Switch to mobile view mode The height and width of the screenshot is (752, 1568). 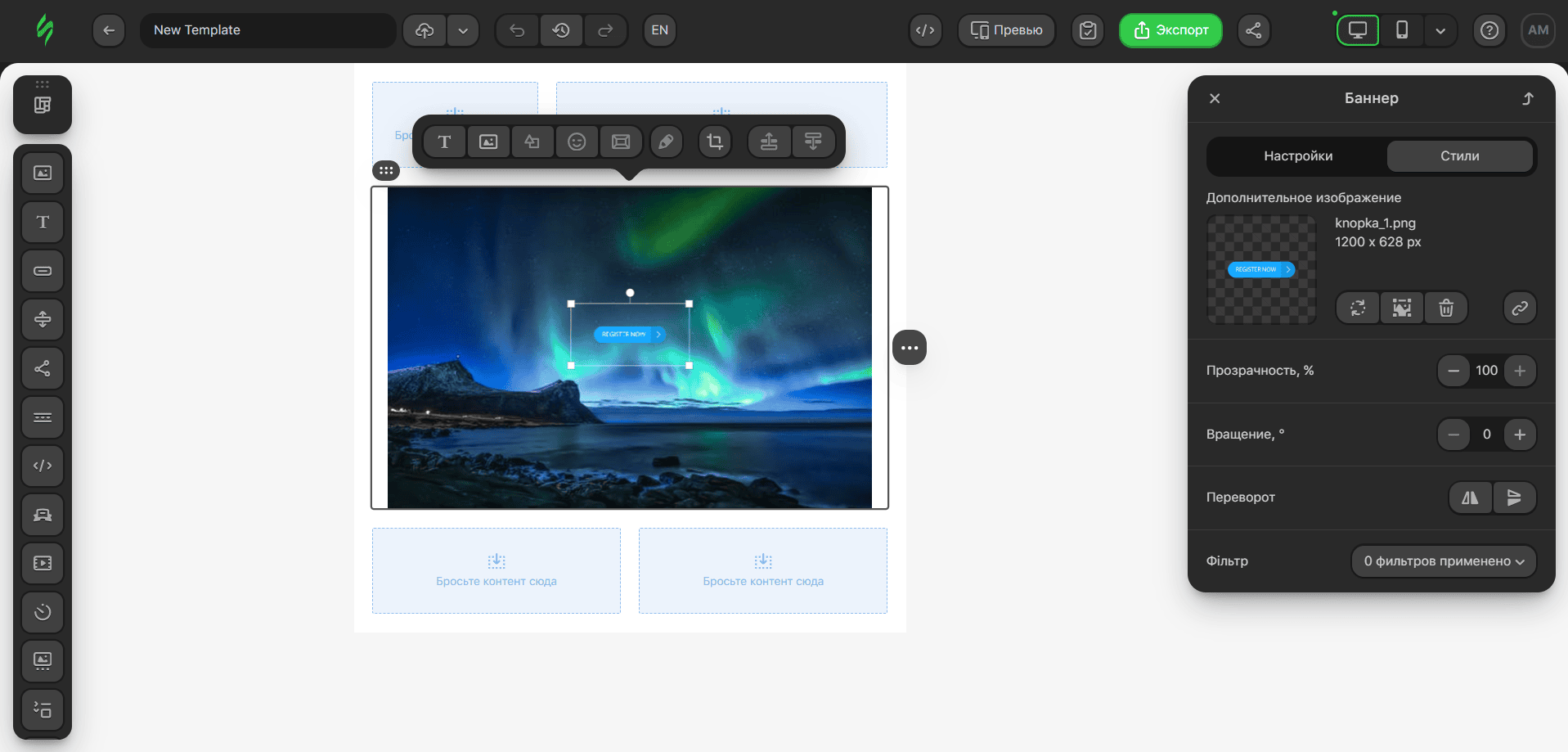[x=1402, y=30]
